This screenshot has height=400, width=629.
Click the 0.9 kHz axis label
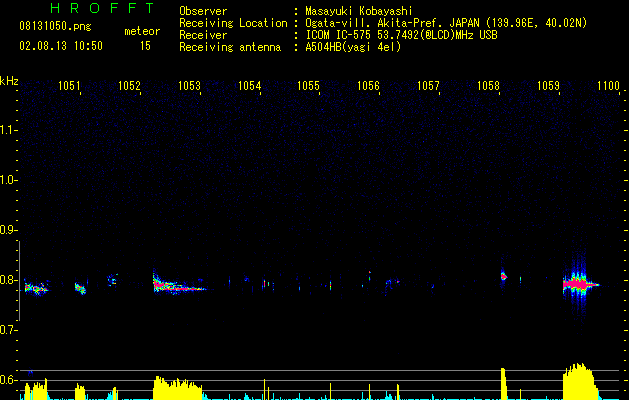click(8, 230)
